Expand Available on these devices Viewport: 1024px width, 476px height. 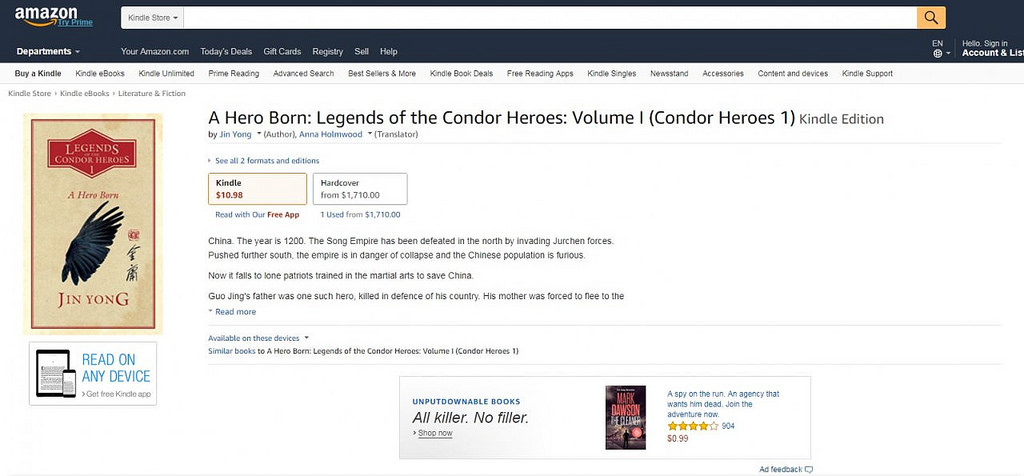tap(258, 338)
